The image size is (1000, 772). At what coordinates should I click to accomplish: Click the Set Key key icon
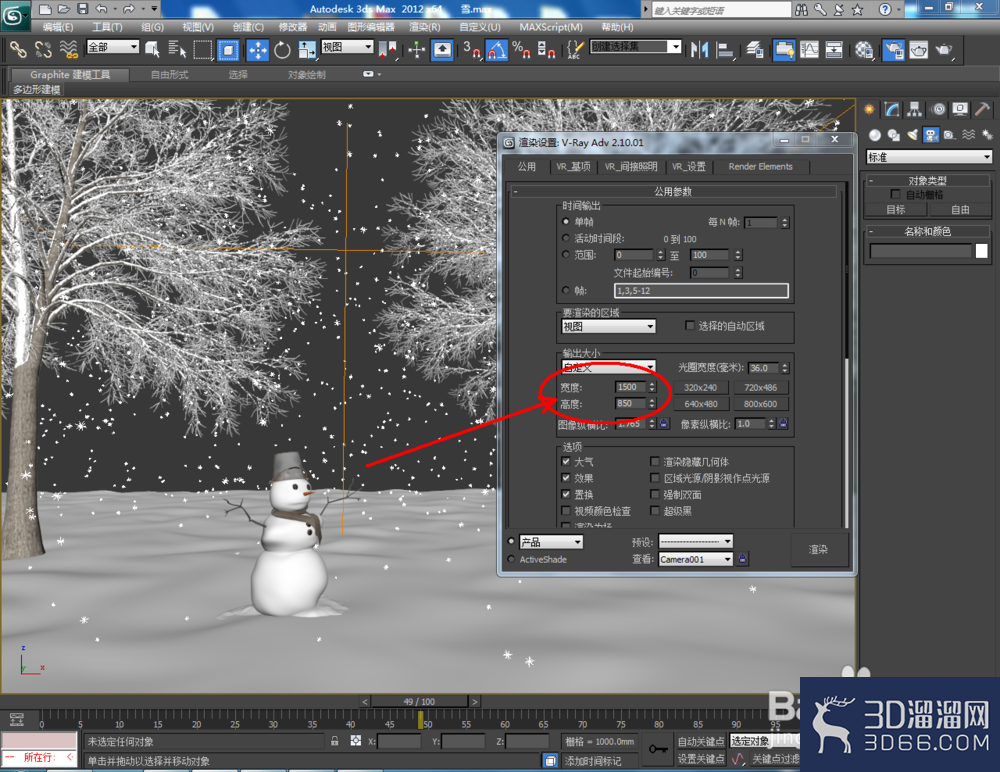(x=658, y=749)
